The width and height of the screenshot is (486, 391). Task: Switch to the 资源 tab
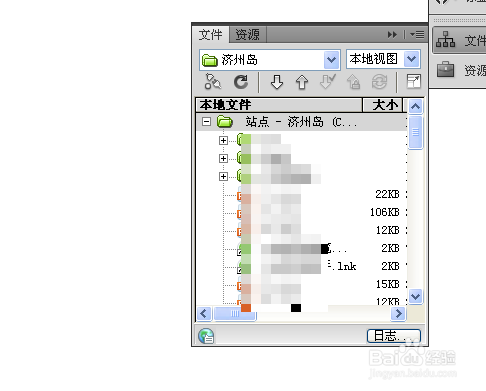[x=248, y=35]
